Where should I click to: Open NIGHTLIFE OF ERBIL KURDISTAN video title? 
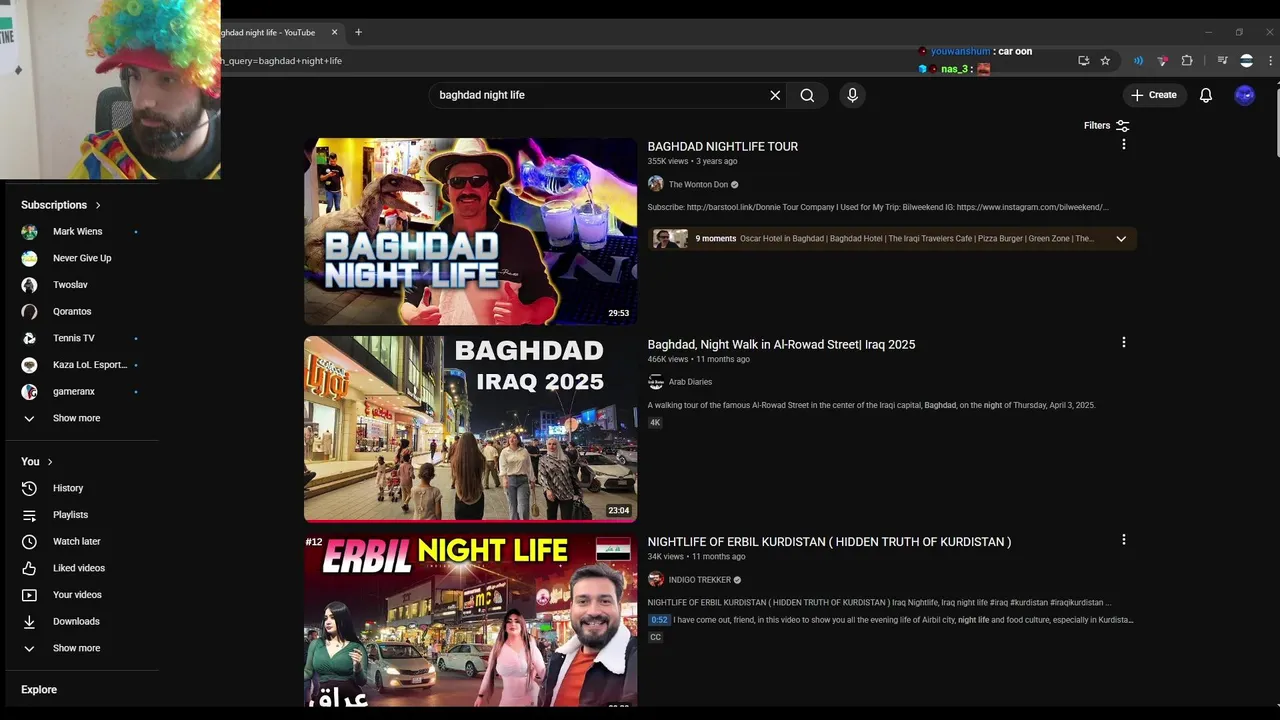pos(829,542)
